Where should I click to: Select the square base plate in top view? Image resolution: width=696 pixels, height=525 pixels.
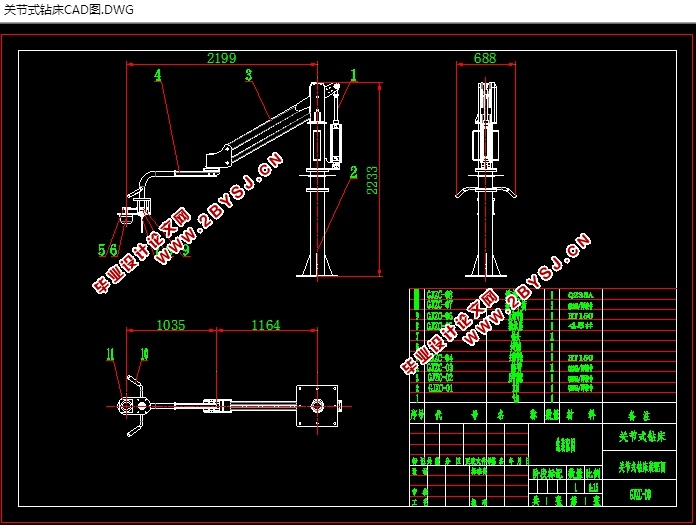318,405
